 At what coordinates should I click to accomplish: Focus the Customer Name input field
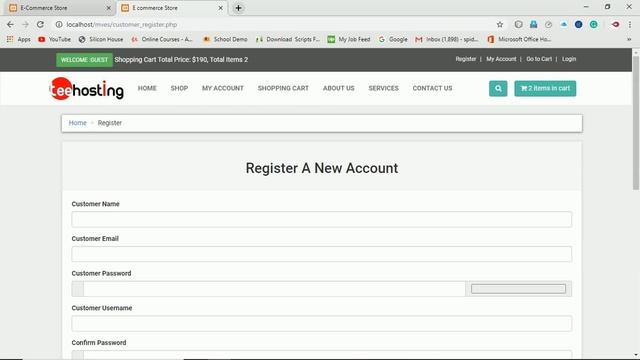click(322, 219)
